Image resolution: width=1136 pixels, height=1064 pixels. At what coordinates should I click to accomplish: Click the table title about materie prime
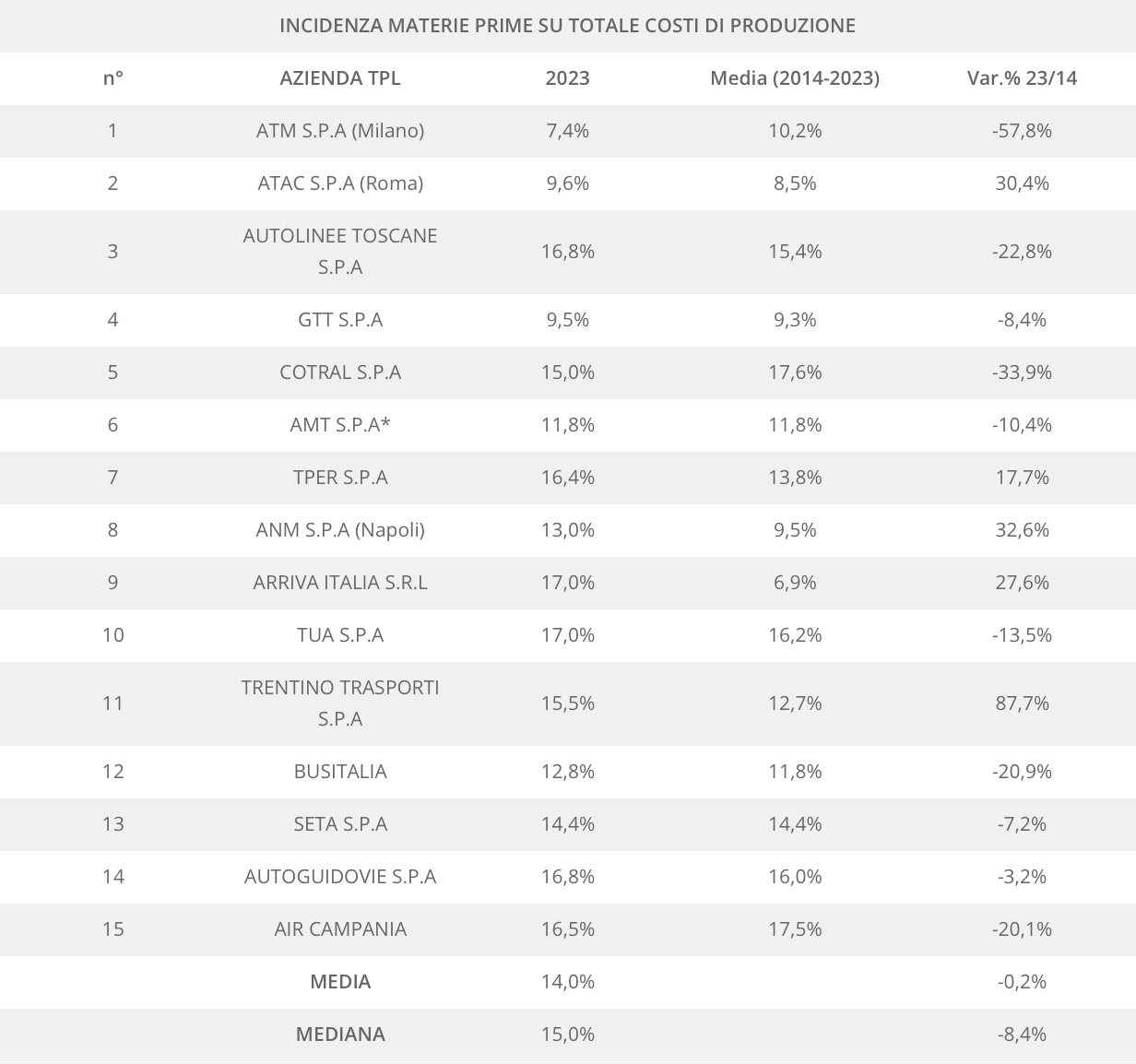point(567,26)
